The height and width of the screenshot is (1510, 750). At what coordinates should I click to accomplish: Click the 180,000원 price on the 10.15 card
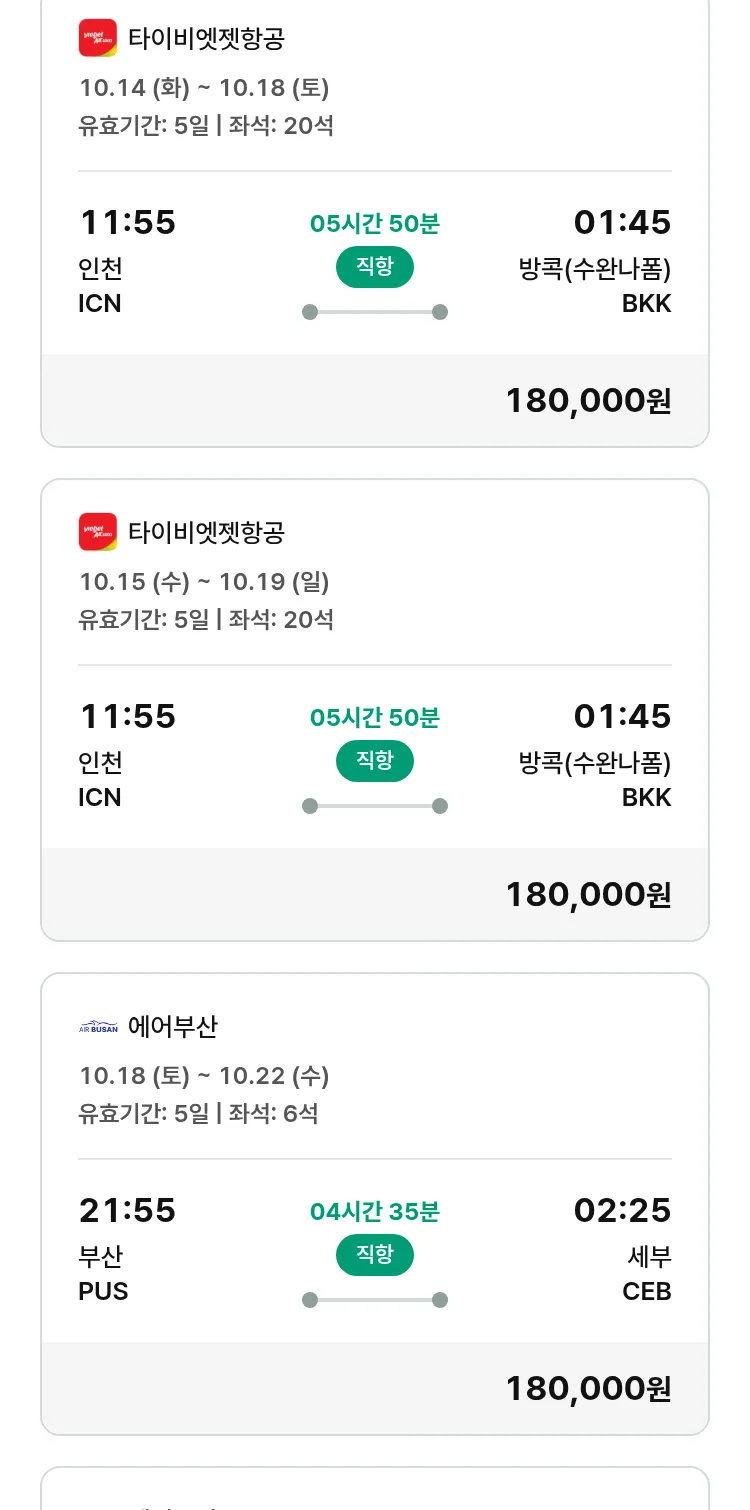pyautogui.click(x=588, y=894)
